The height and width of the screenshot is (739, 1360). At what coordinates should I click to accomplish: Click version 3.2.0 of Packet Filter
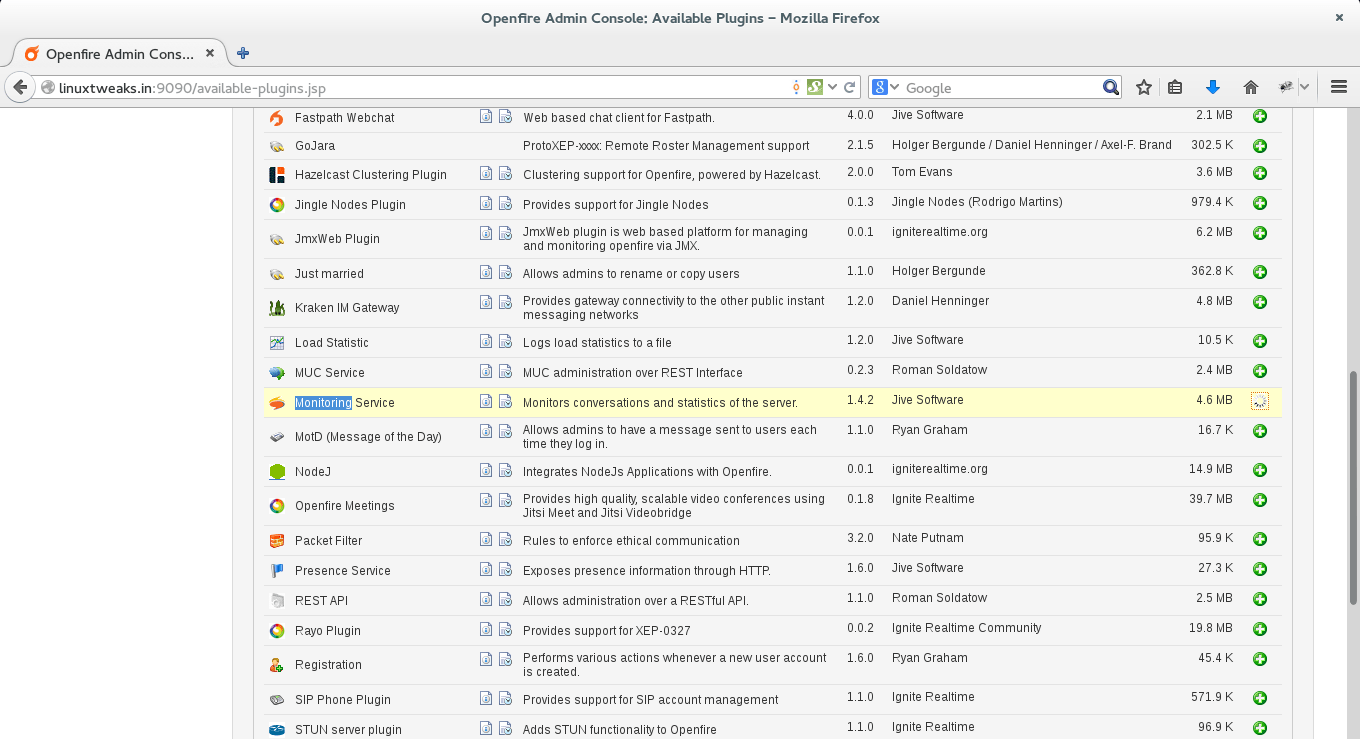[860, 538]
